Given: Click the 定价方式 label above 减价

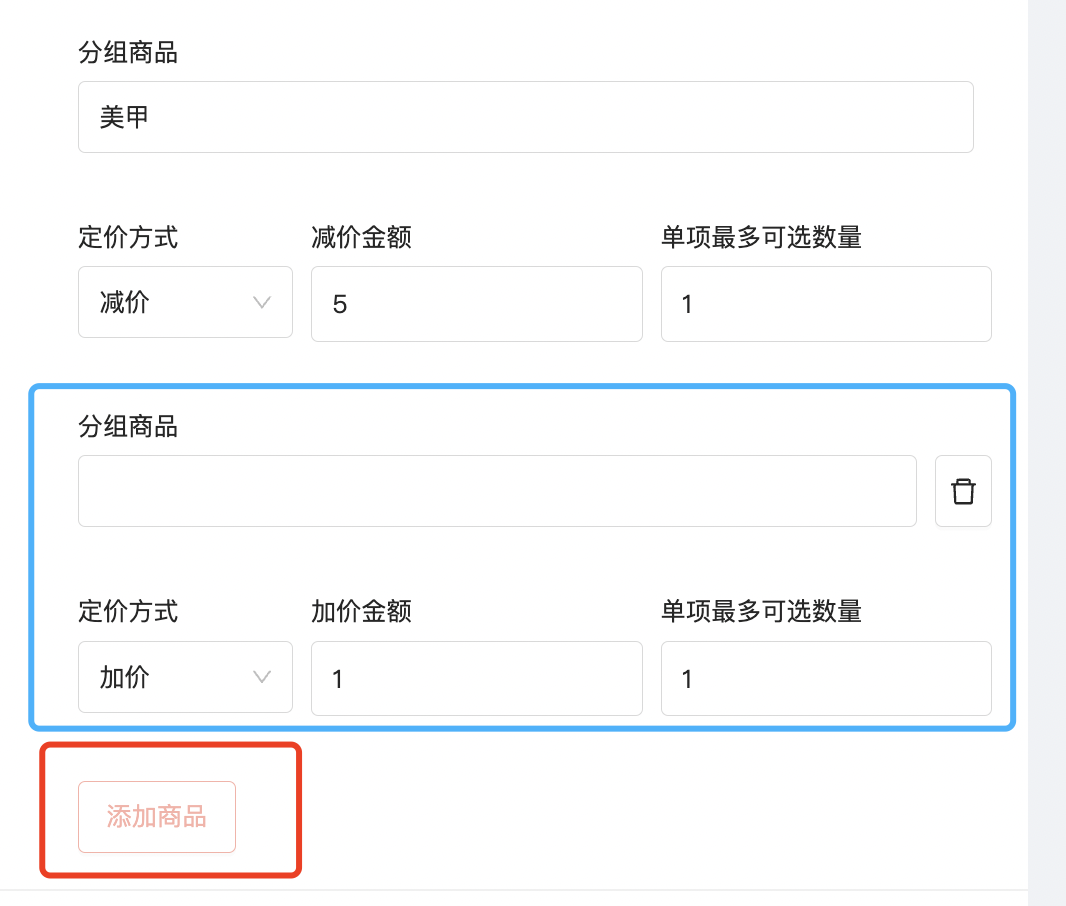Looking at the screenshot, I should point(128,237).
